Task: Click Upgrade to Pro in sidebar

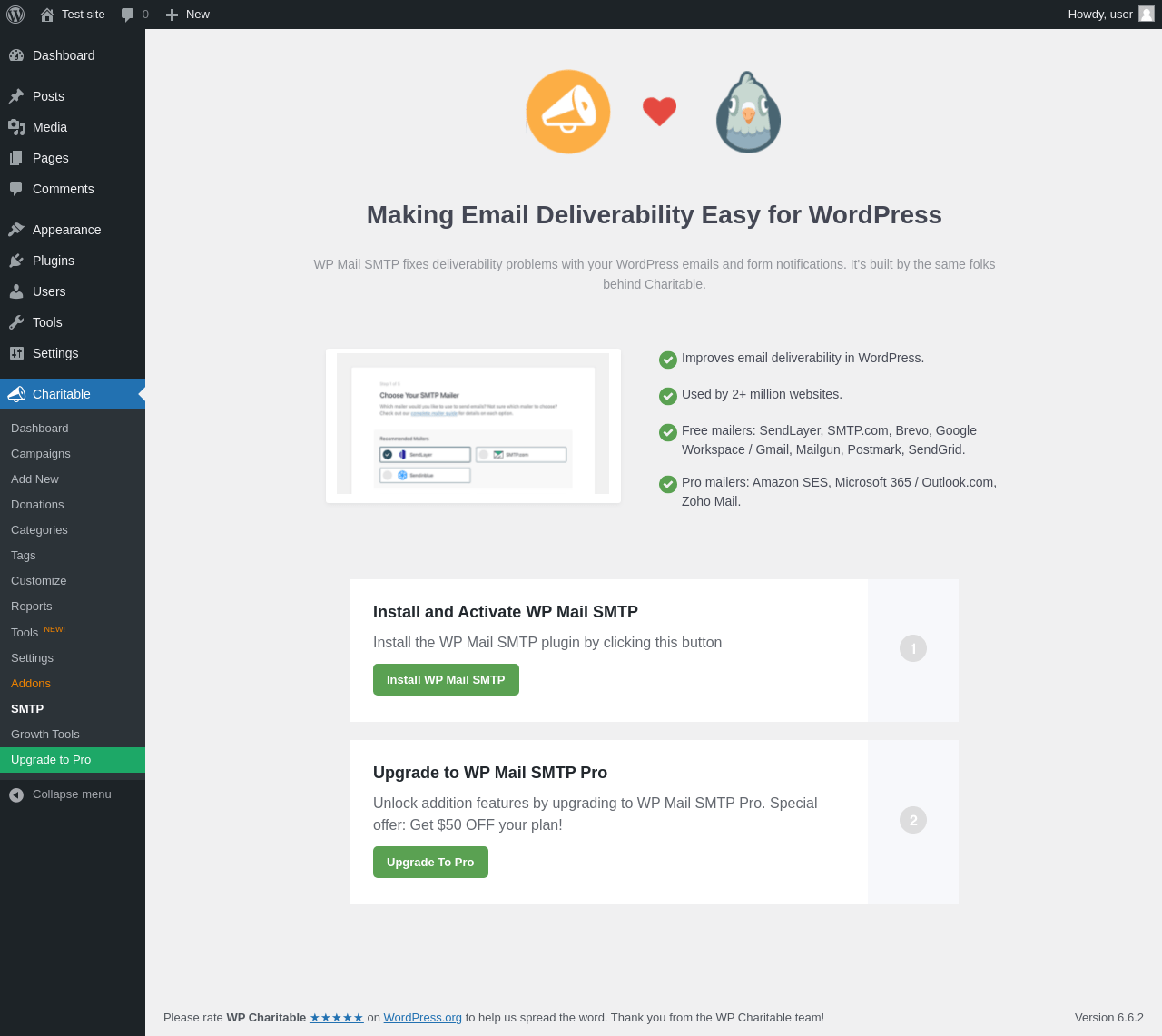Action: point(73,760)
